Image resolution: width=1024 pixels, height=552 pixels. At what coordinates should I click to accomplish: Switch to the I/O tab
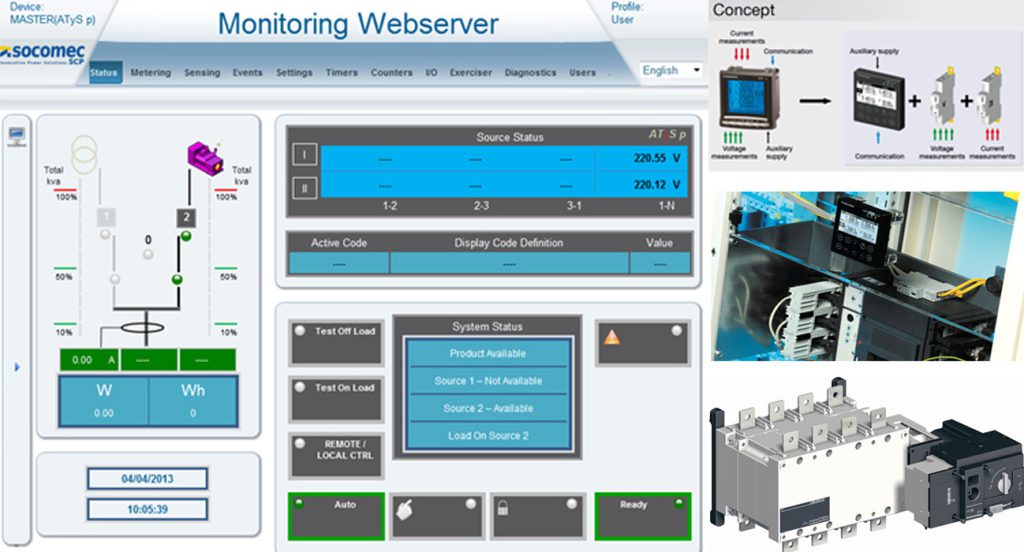tap(432, 73)
